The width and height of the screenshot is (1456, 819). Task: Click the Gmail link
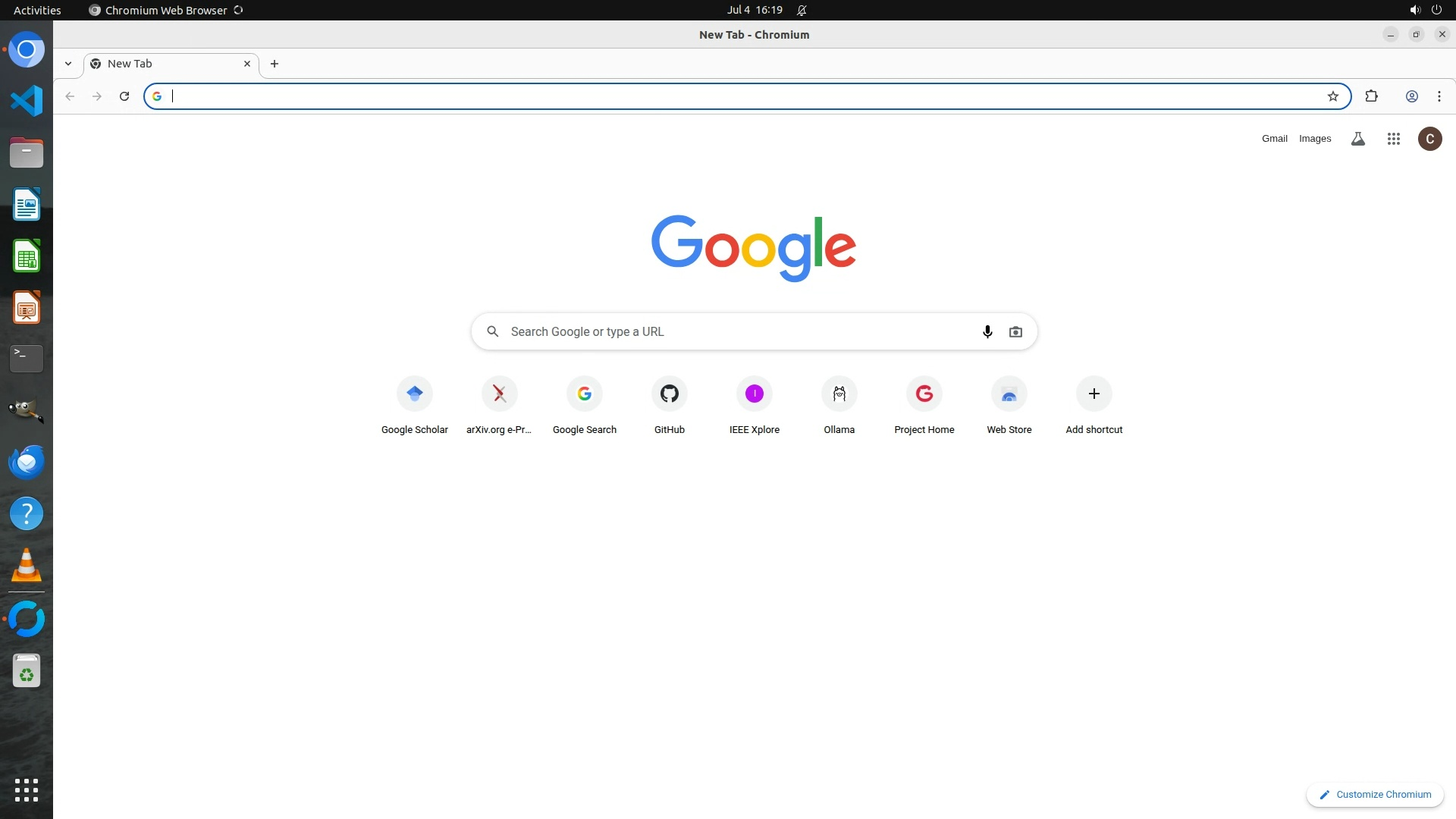click(1274, 139)
